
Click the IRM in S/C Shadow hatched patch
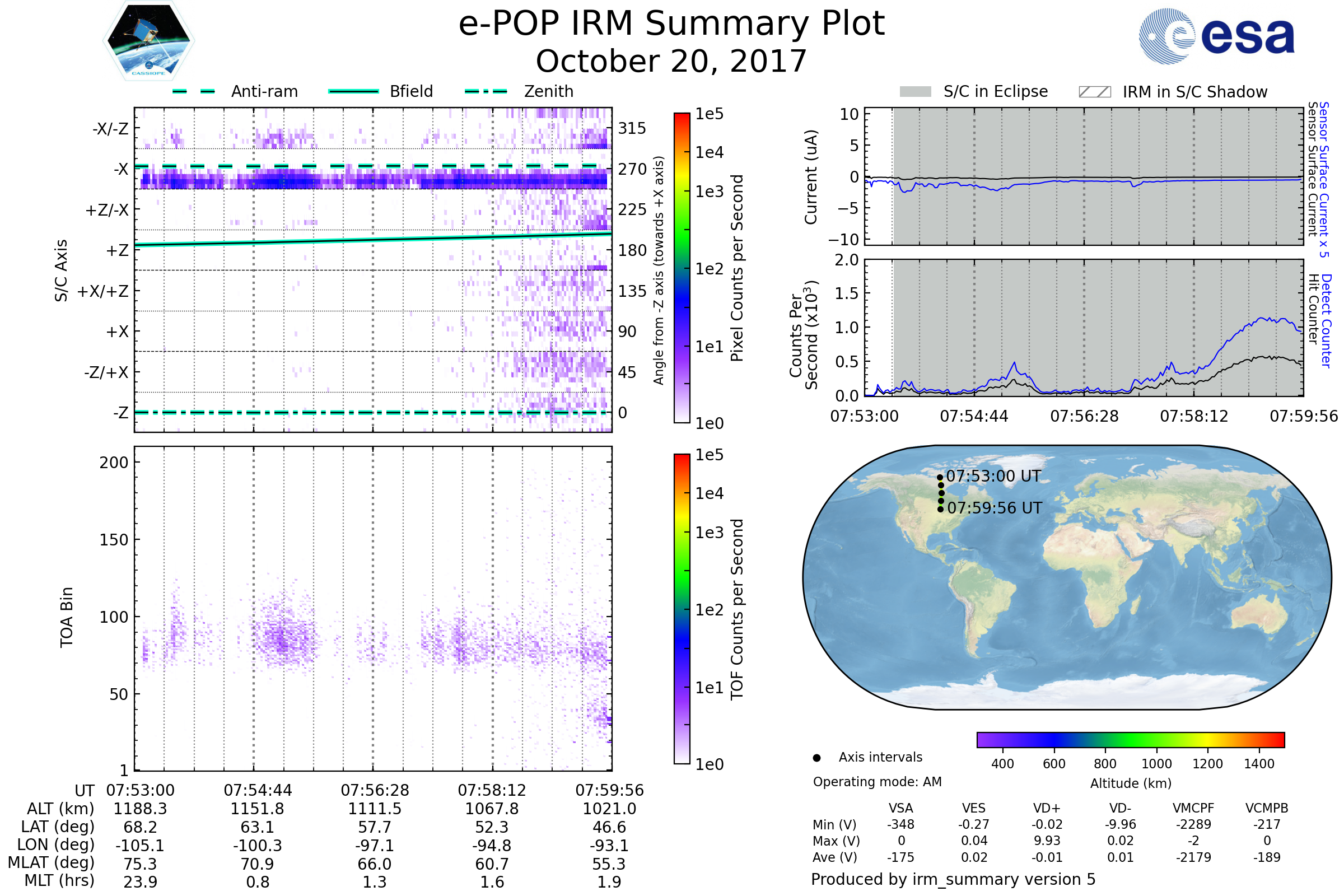[x=1094, y=92]
